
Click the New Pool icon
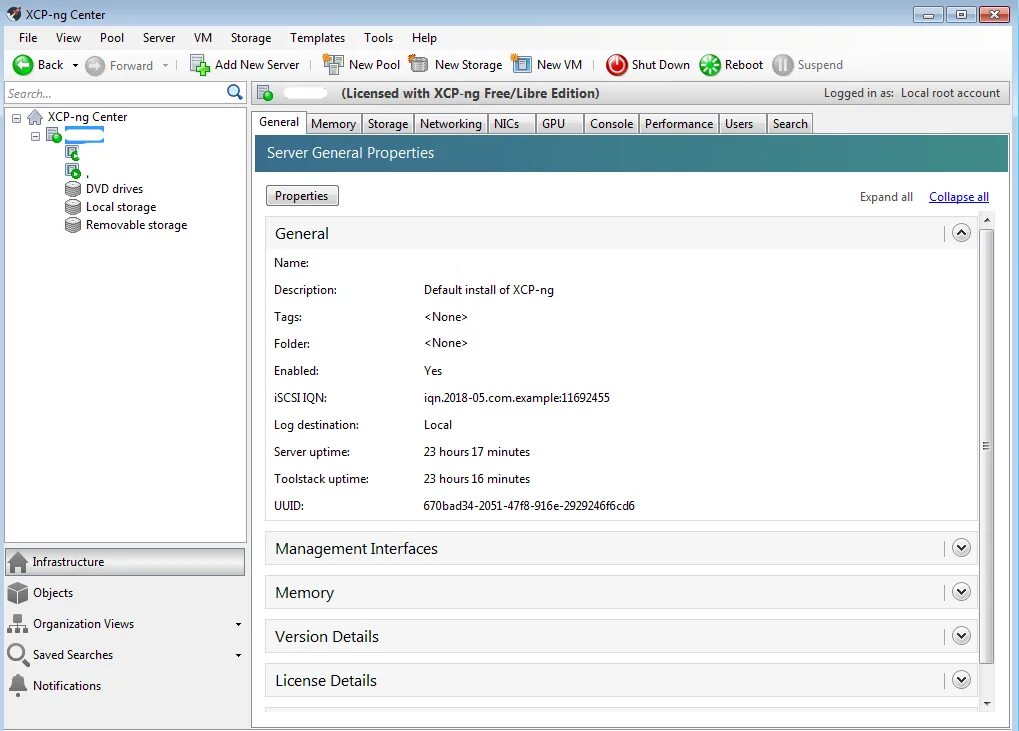pyautogui.click(x=333, y=64)
